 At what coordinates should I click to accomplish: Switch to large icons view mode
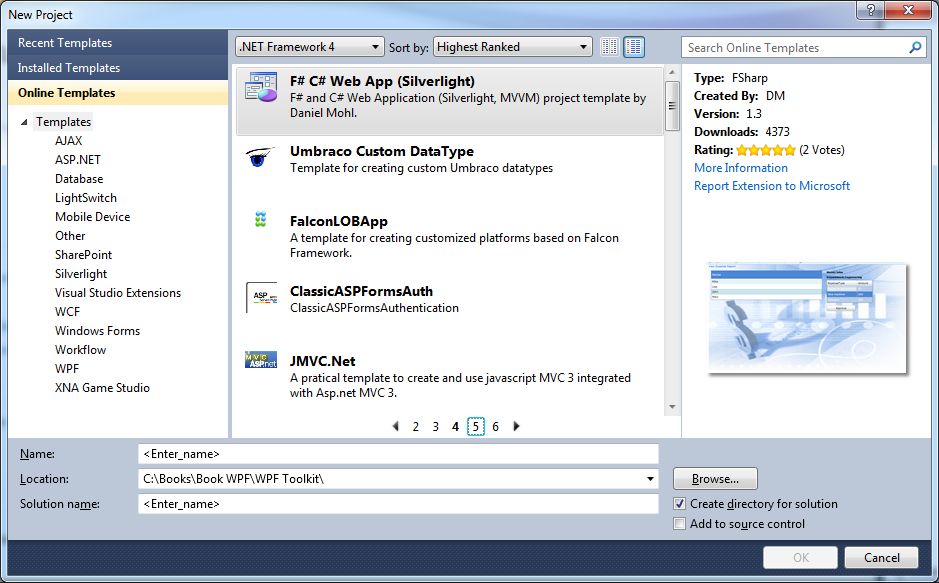(x=633, y=46)
